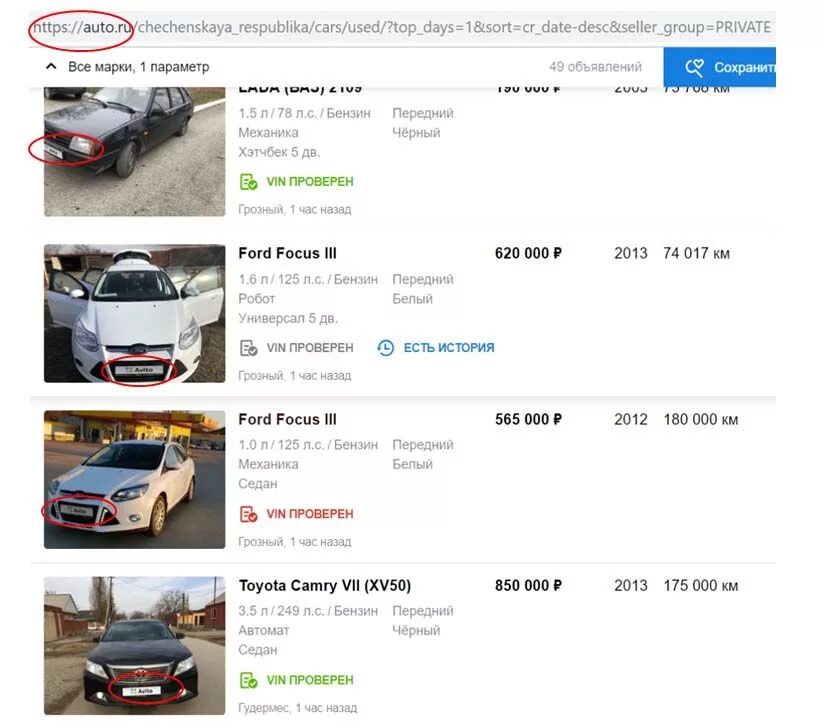822x727 pixels.
Task: Open the Ford Focus III listing priced 565 000
Action: point(287,419)
